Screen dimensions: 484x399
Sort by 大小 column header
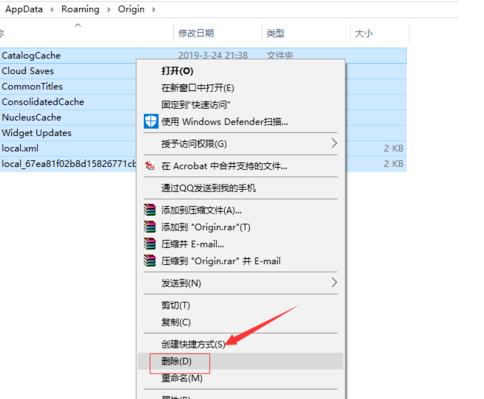(364, 33)
